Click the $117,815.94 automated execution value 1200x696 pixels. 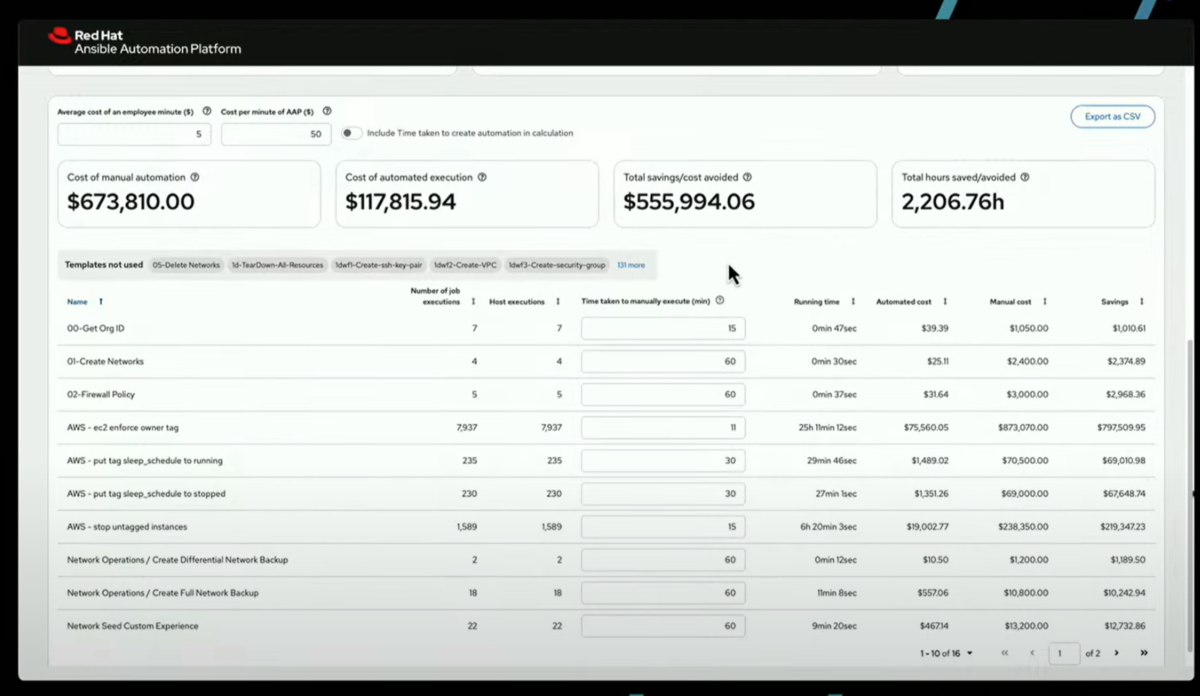400,202
